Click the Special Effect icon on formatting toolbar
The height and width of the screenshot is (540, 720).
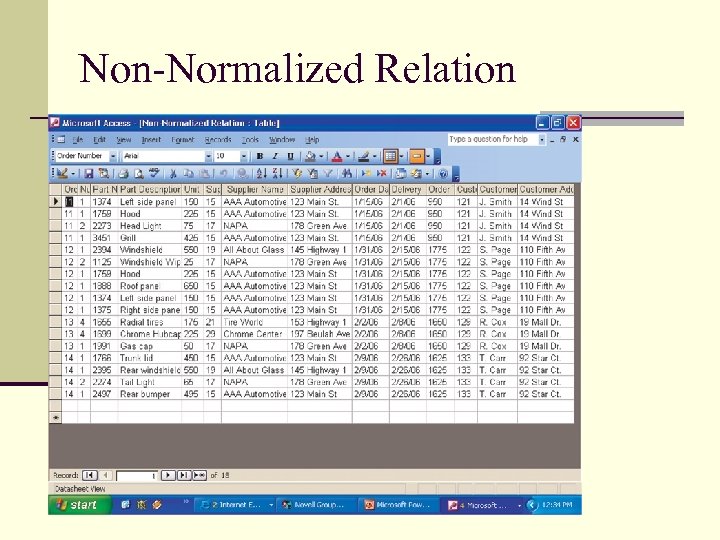[417, 156]
